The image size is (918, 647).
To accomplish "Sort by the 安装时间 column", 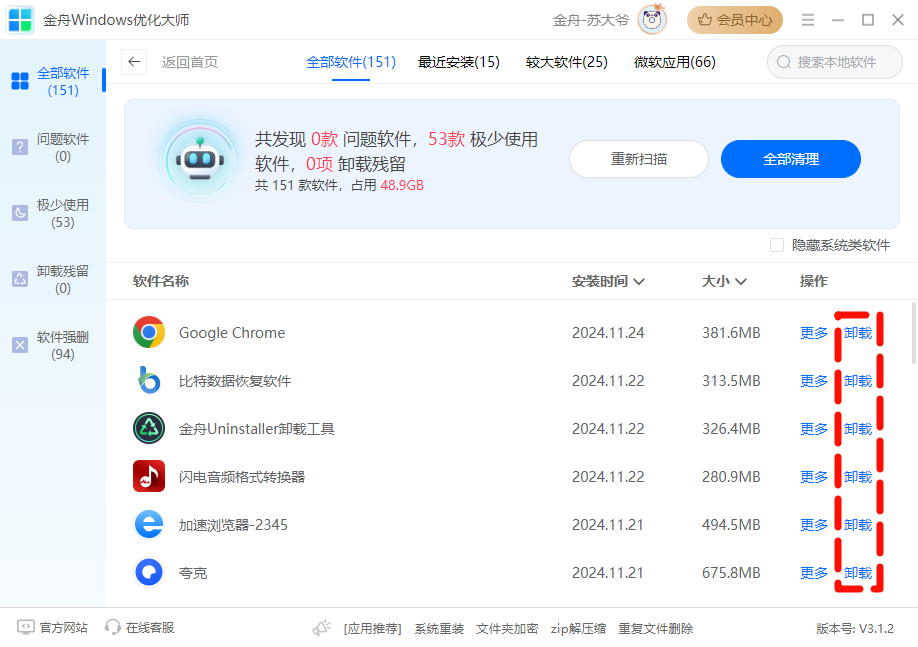I will tap(608, 282).
